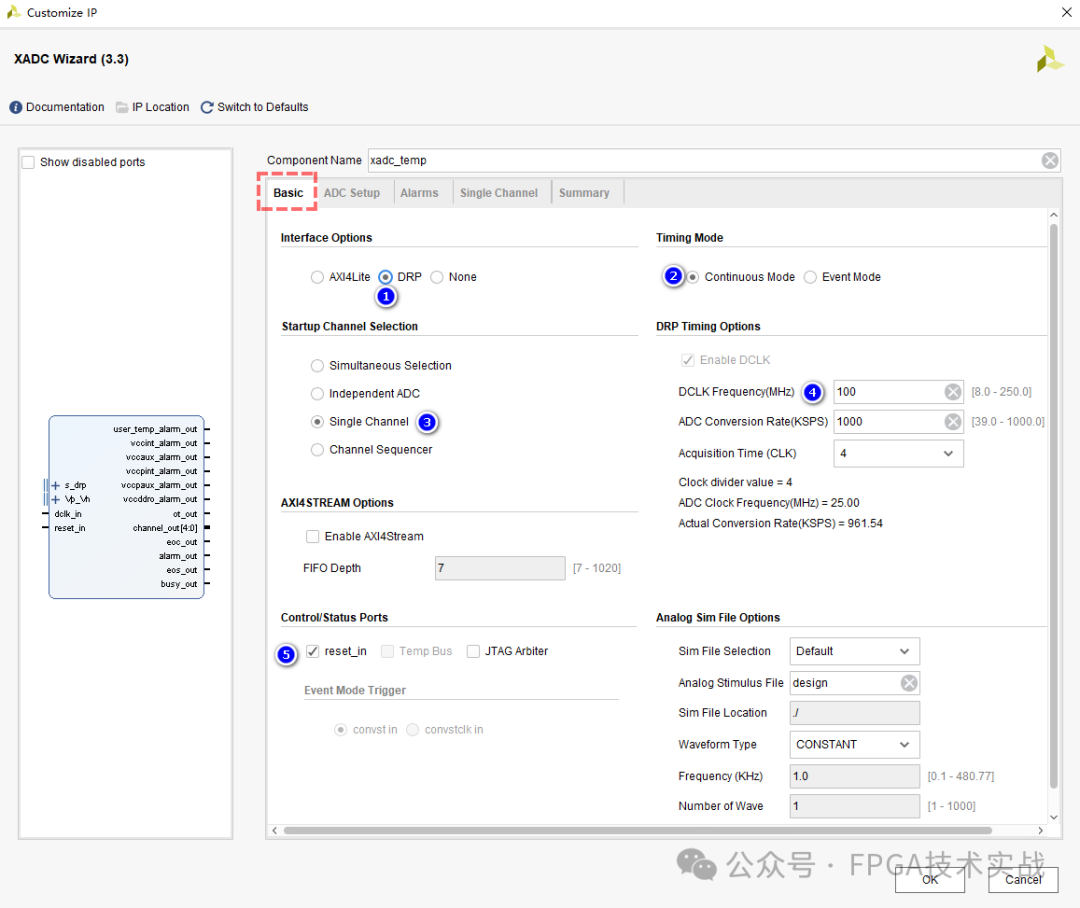Viewport: 1080px width, 908px height.
Task: Click Switch to Defaults refresh icon
Action: (207, 107)
